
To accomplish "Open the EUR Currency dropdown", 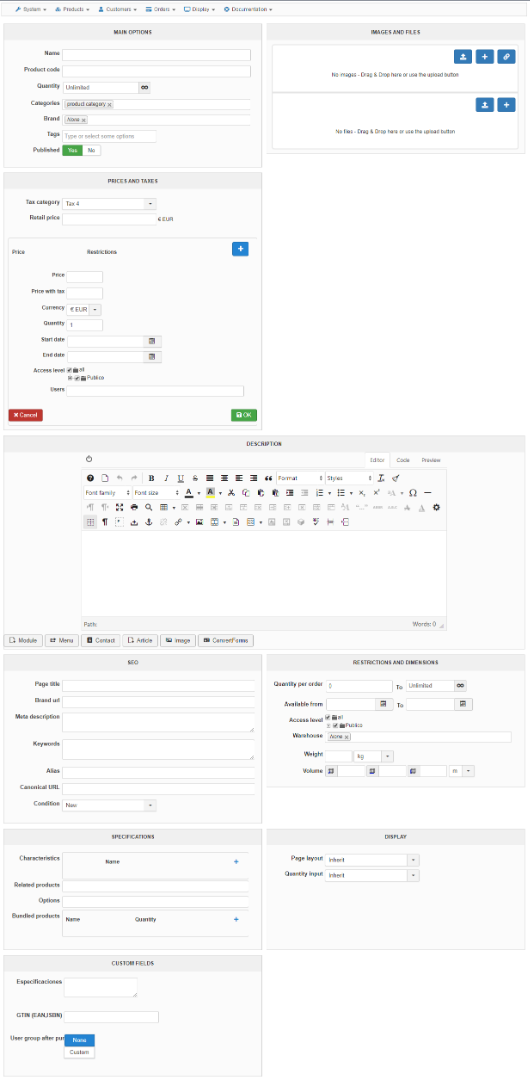I will (84, 310).
